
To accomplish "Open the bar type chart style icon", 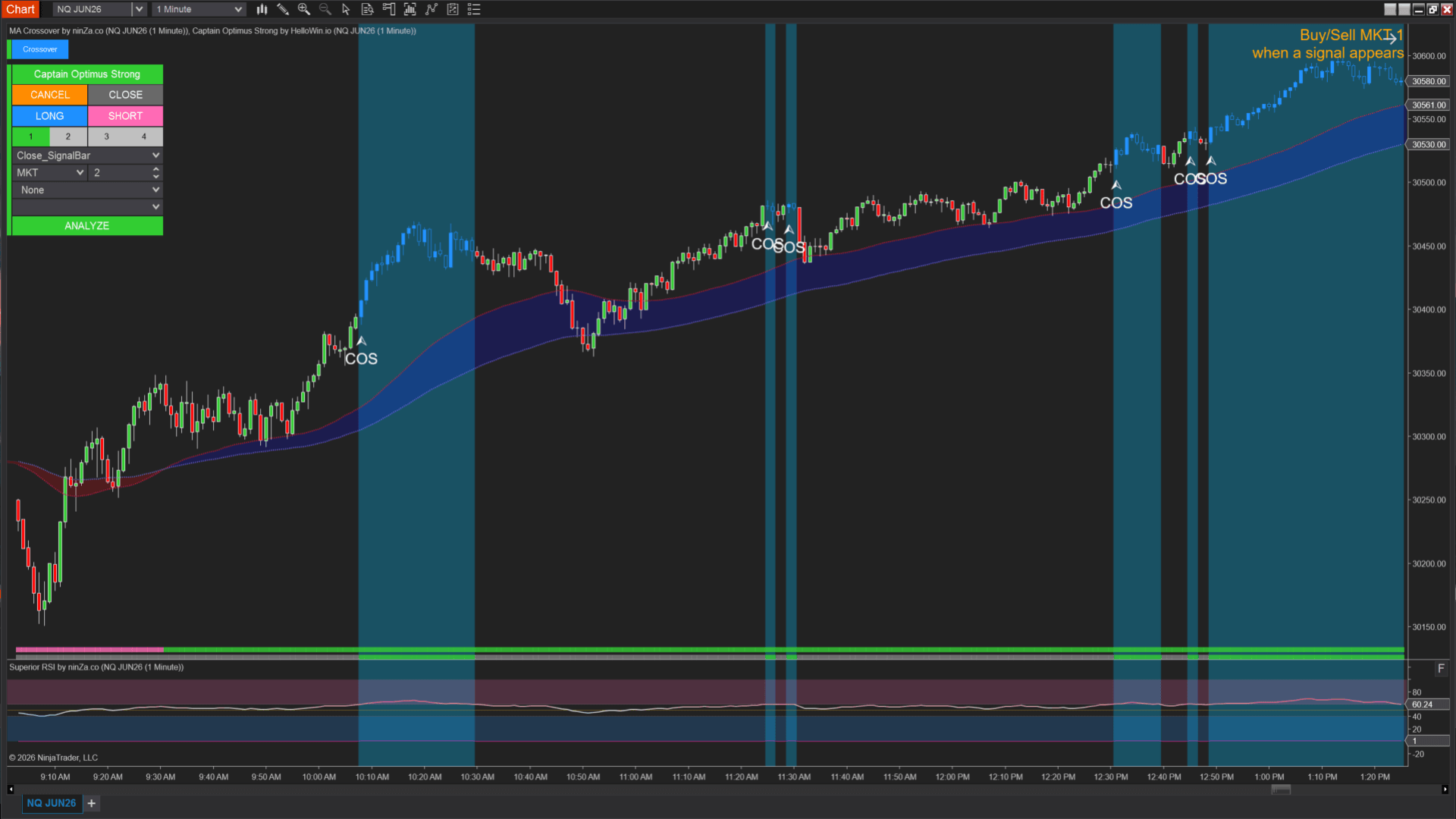I will (262, 9).
